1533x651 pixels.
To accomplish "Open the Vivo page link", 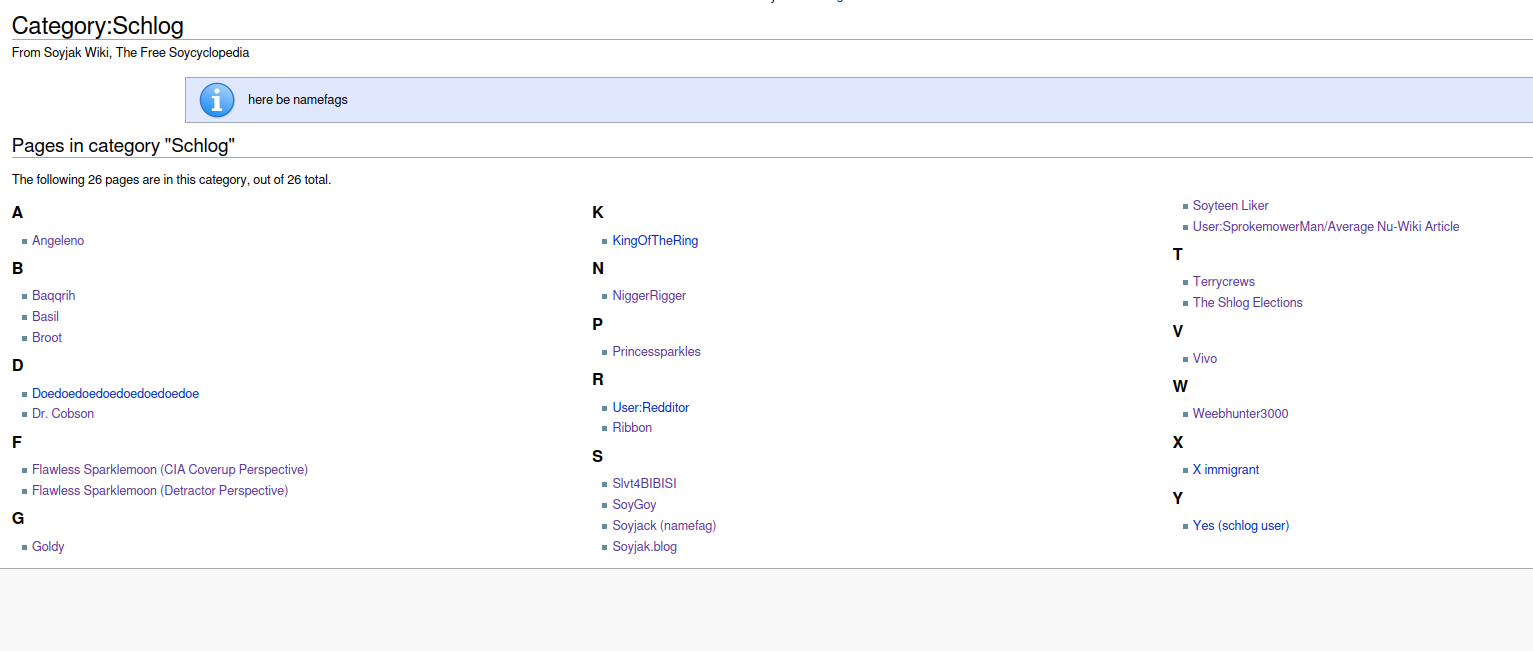I will (x=1205, y=359).
